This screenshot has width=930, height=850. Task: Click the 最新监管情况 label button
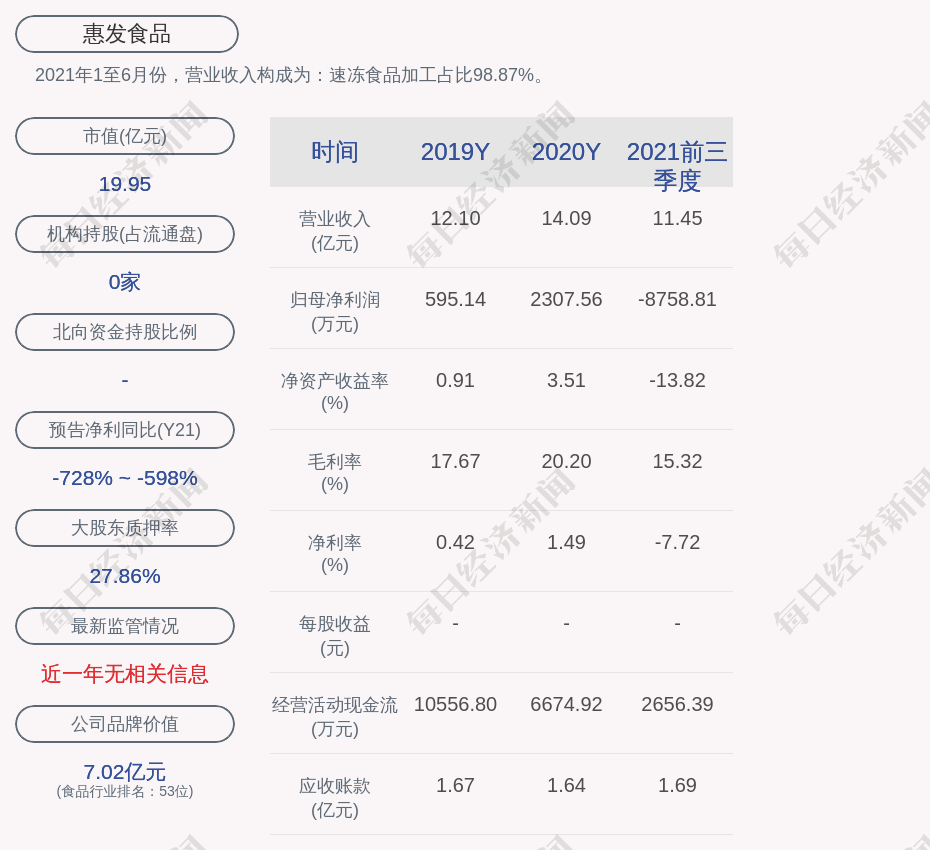[125, 626]
